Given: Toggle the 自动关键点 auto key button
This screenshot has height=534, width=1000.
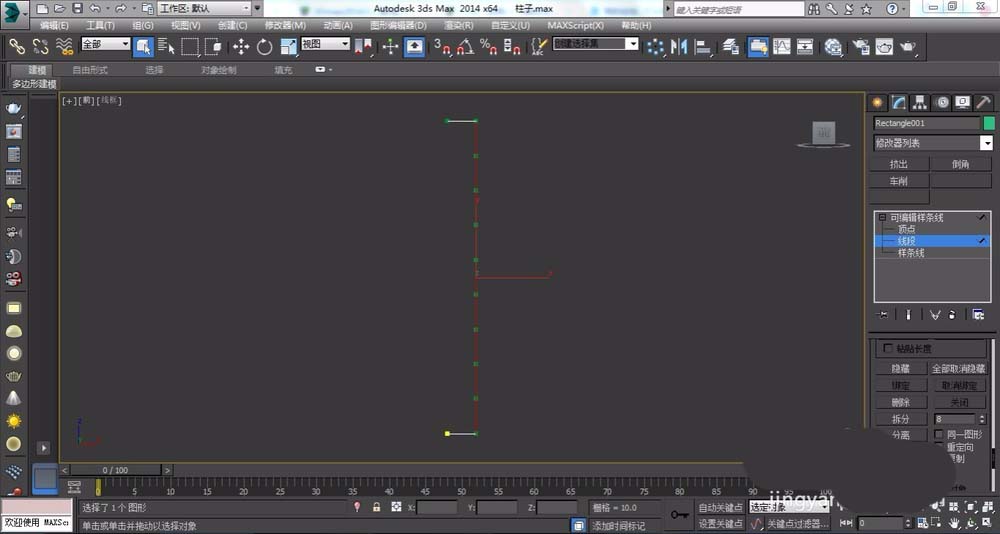Looking at the screenshot, I should tap(720, 508).
